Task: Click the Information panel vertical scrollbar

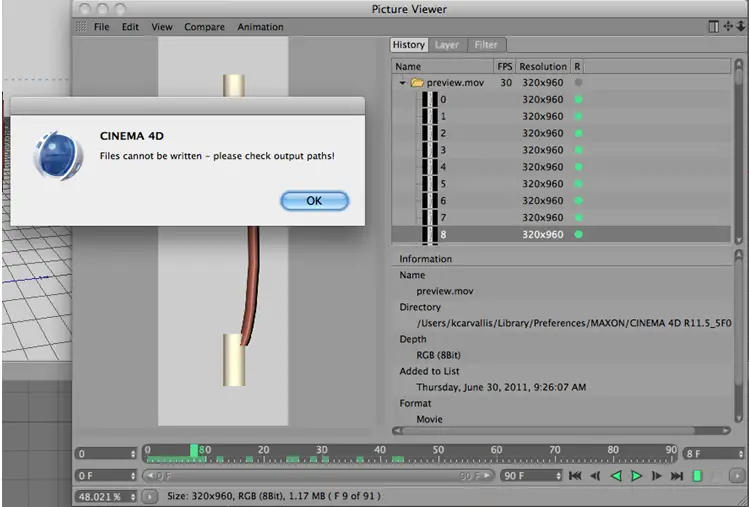Action: click(x=738, y=337)
